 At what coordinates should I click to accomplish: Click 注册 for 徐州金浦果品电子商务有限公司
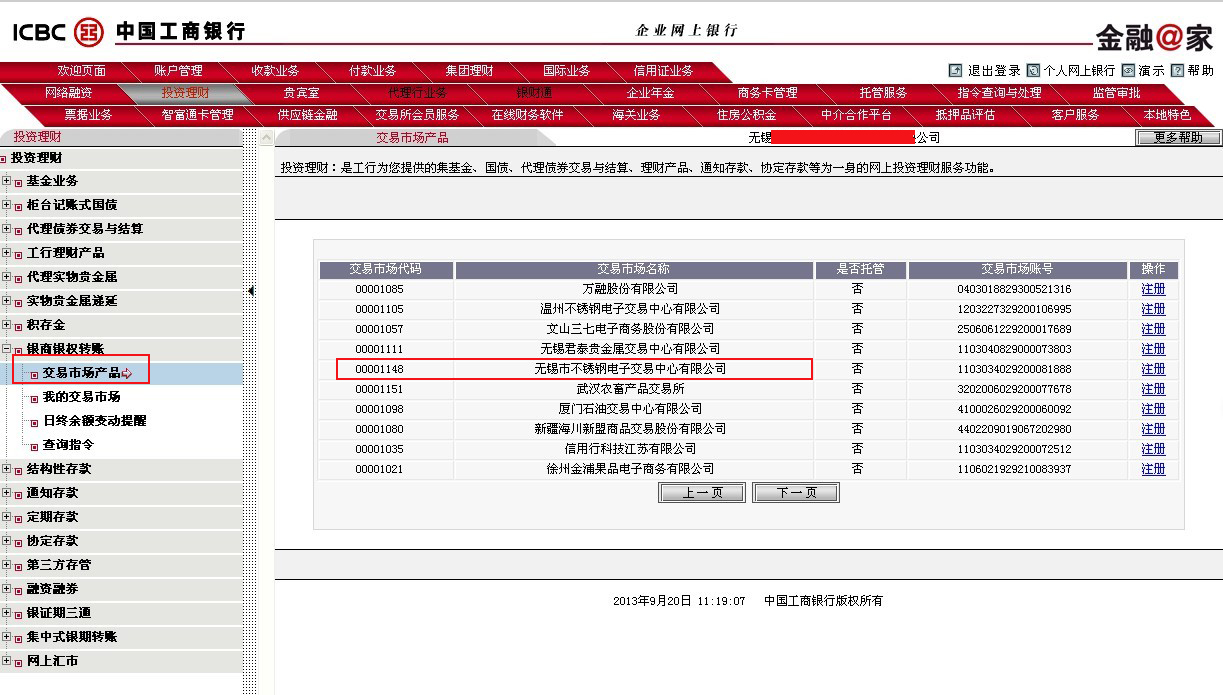[1153, 469]
